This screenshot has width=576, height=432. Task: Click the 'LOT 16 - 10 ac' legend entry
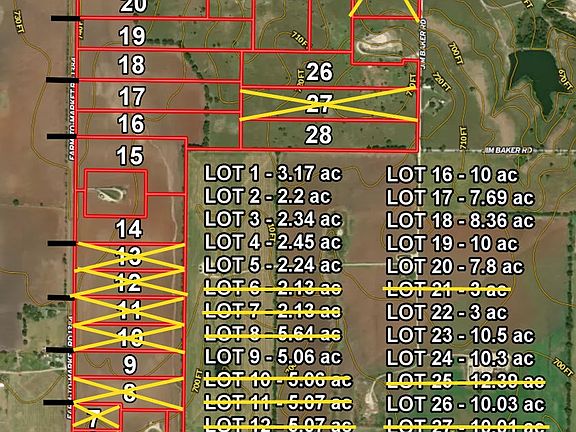(452, 174)
